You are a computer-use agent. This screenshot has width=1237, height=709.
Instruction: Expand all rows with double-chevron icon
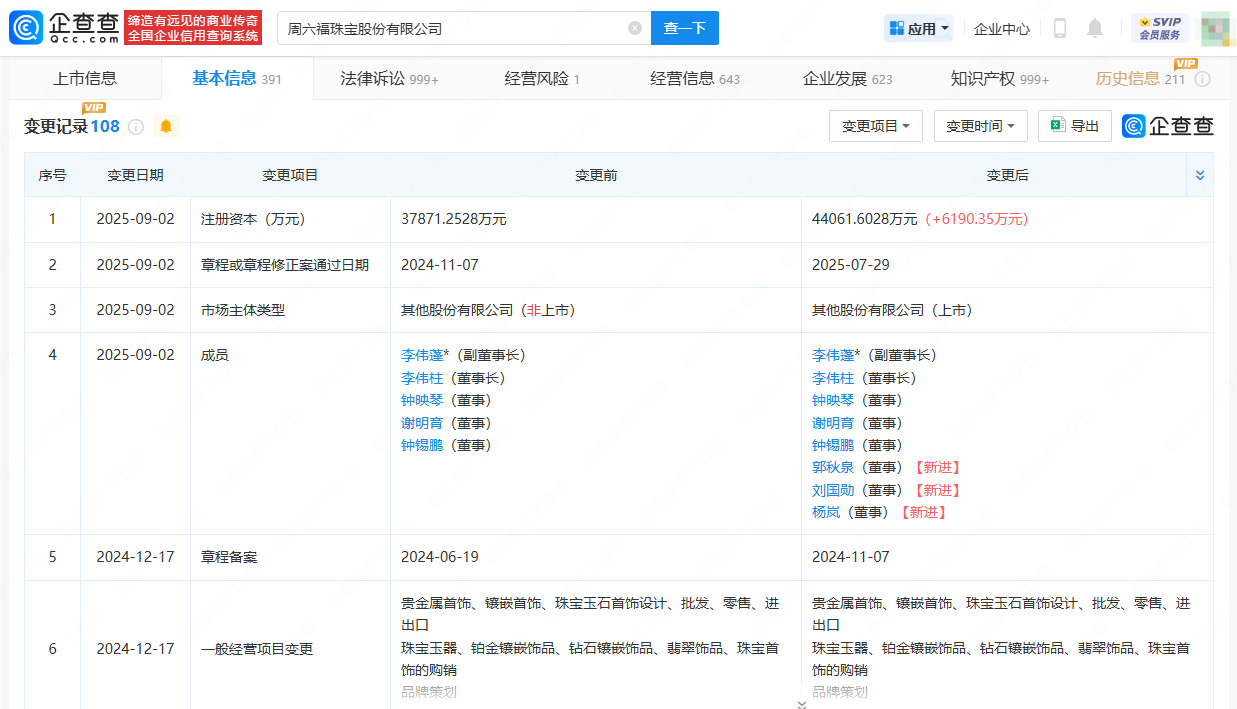(1200, 175)
